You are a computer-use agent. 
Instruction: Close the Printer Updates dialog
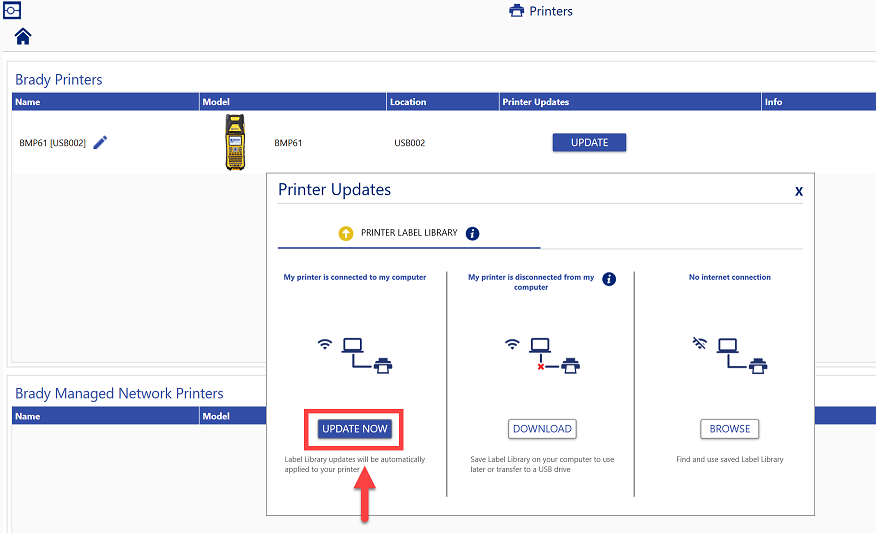(798, 191)
